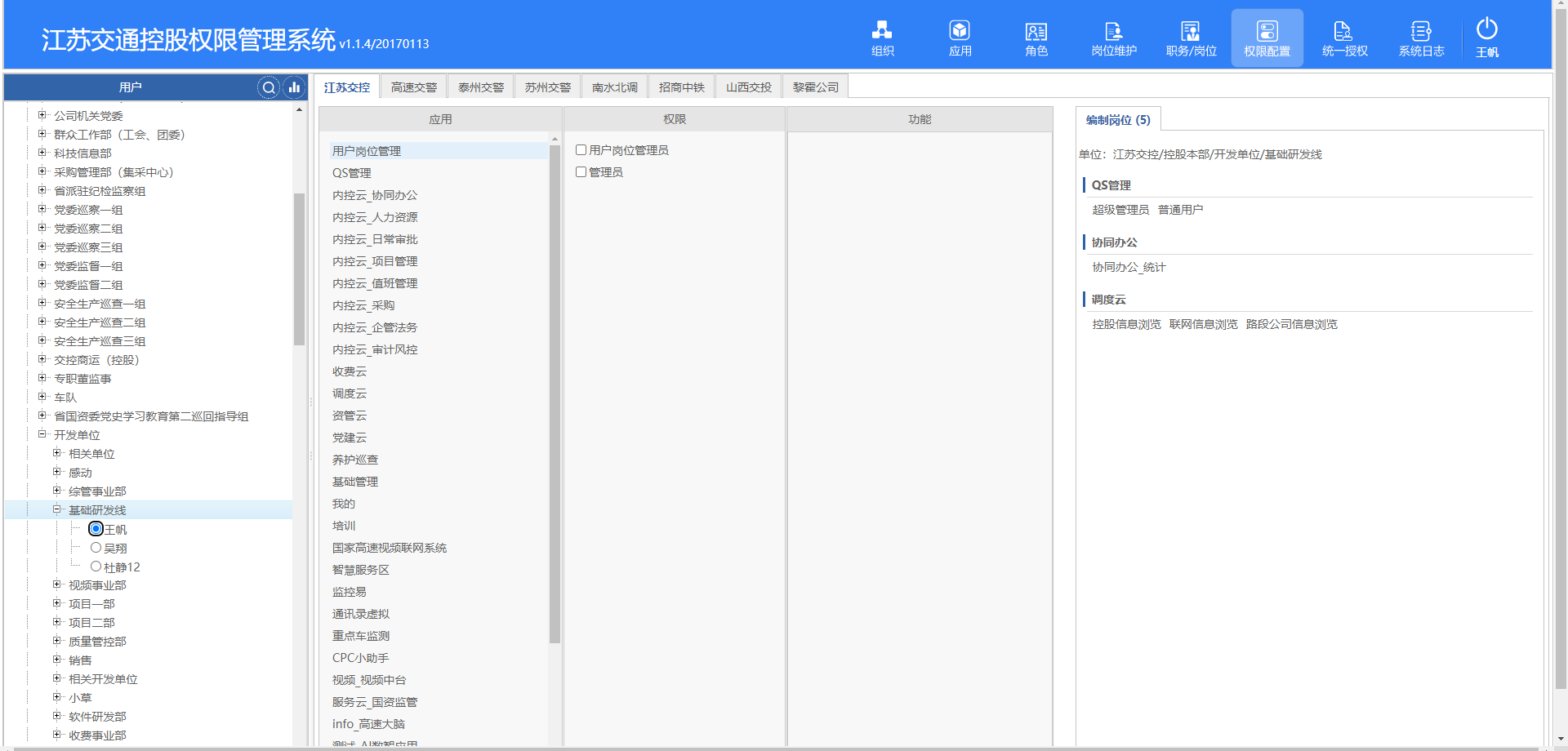Viewport: 1568px width, 751px height.
Task: Switch to the 南水北调 tab
Action: [615, 87]
